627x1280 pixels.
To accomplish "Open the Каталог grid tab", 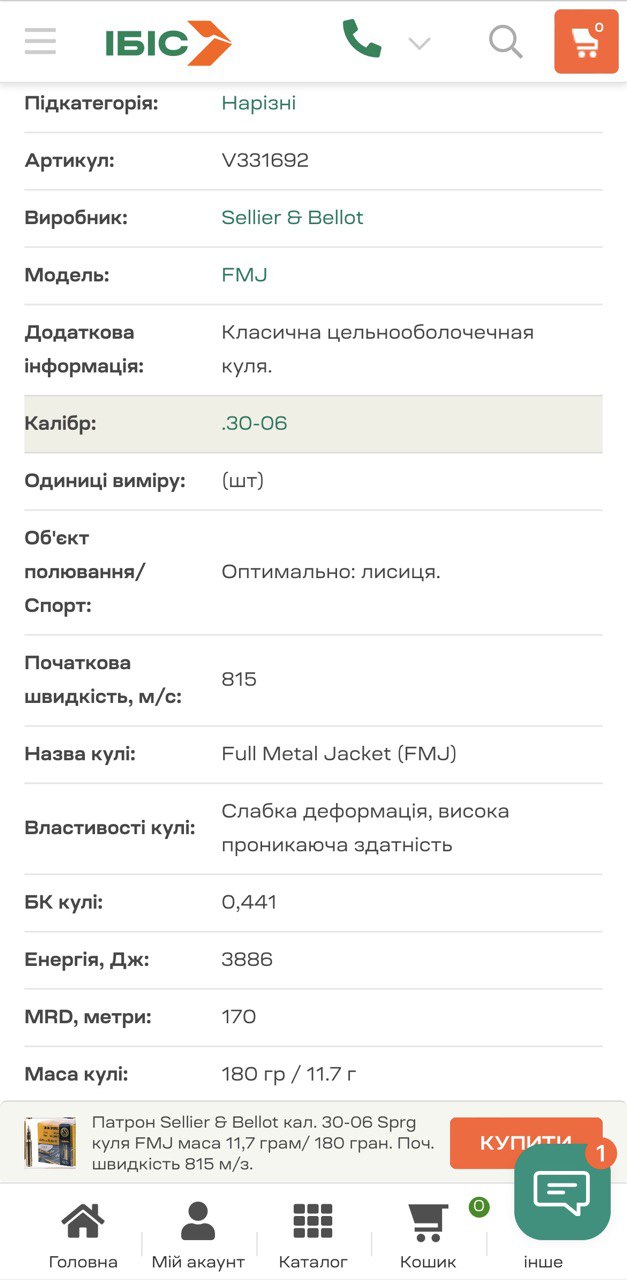I will pos(313,1236).
